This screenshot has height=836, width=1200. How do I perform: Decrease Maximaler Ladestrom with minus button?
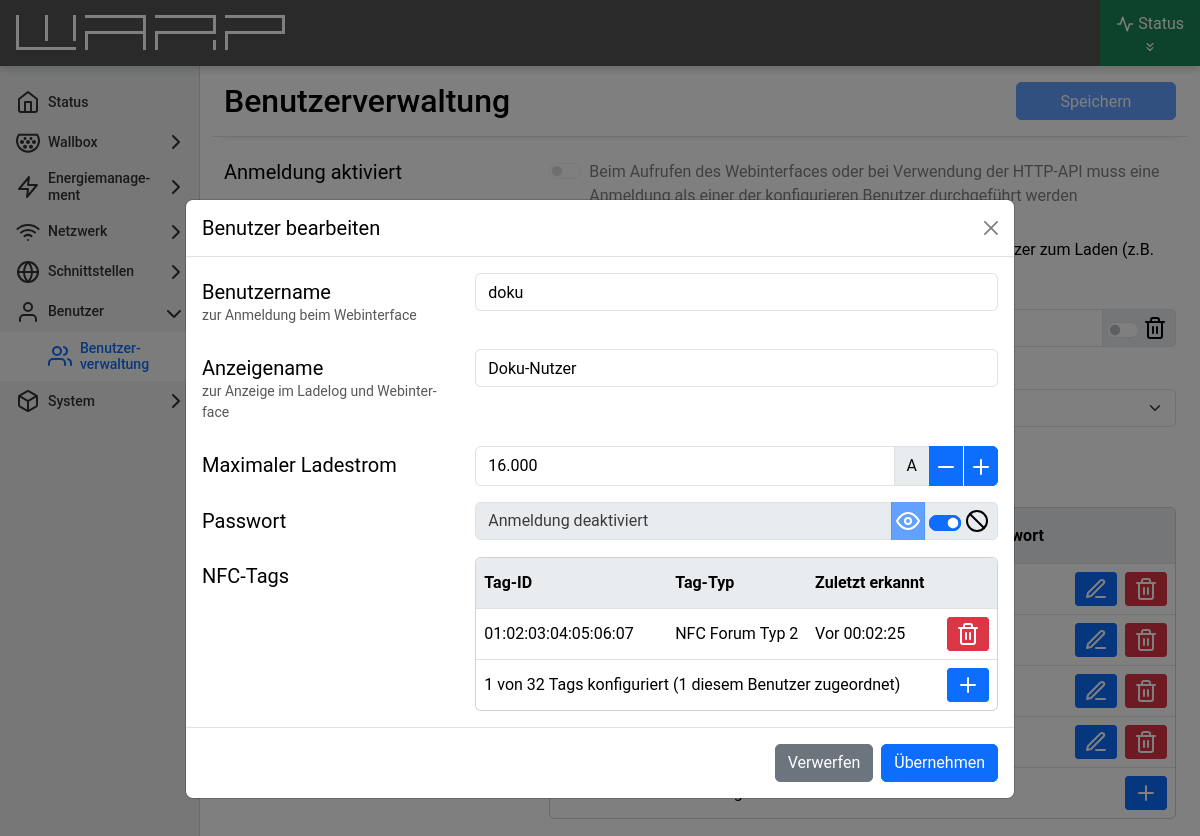tap(946, 466)
